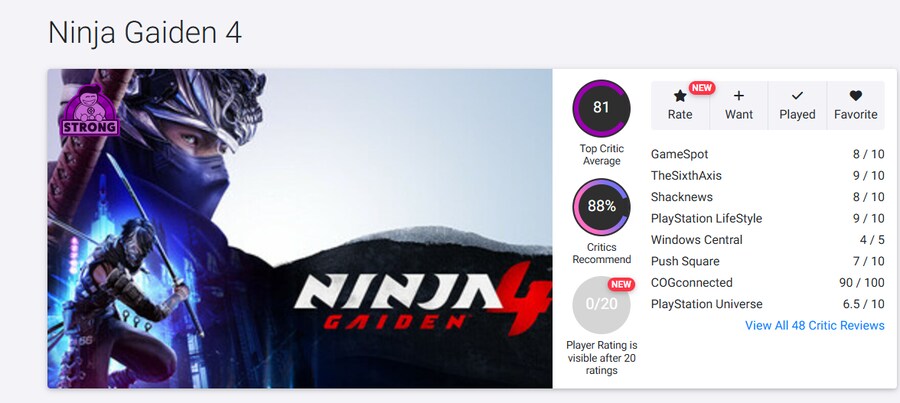The width and height of the screenshot is (900, 403).
Task: View All 48 Critic Reviews
Action: coord(814,326)
